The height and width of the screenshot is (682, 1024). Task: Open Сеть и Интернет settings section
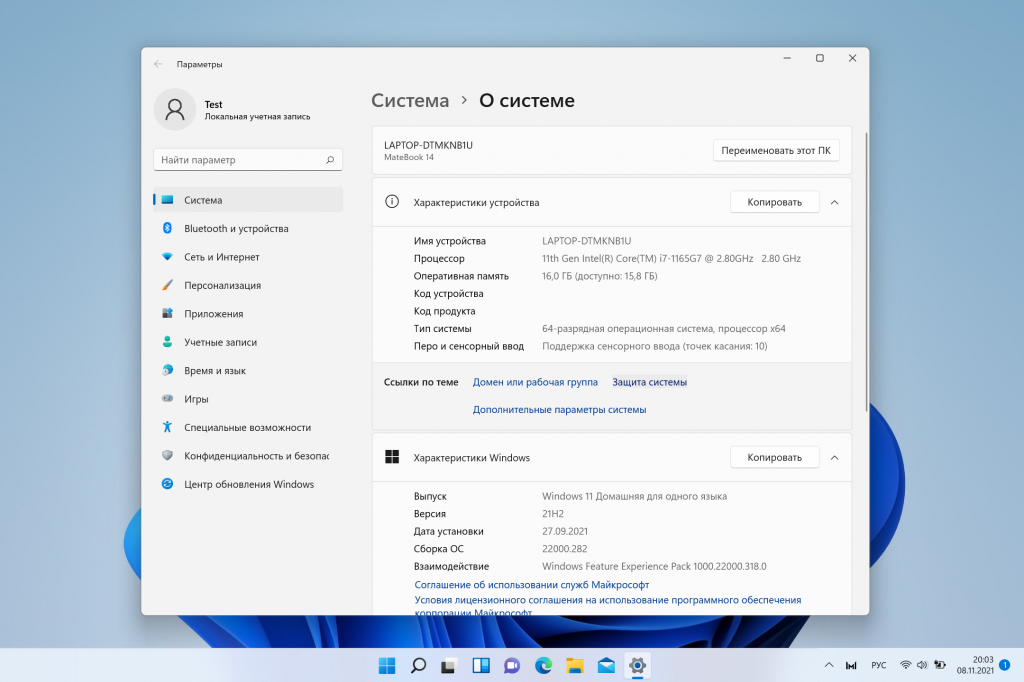(221, 257)
